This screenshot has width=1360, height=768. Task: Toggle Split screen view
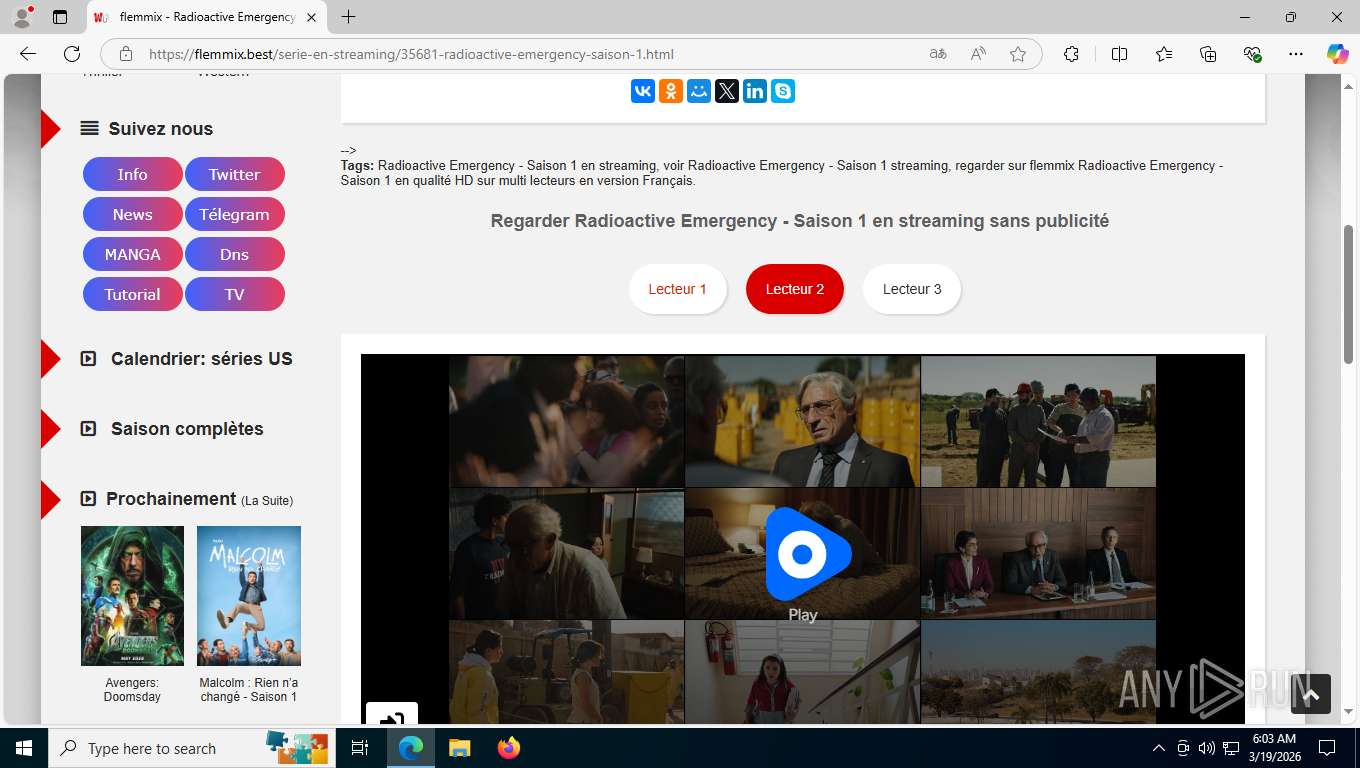pyautogui.click(x=1119, y=54)
